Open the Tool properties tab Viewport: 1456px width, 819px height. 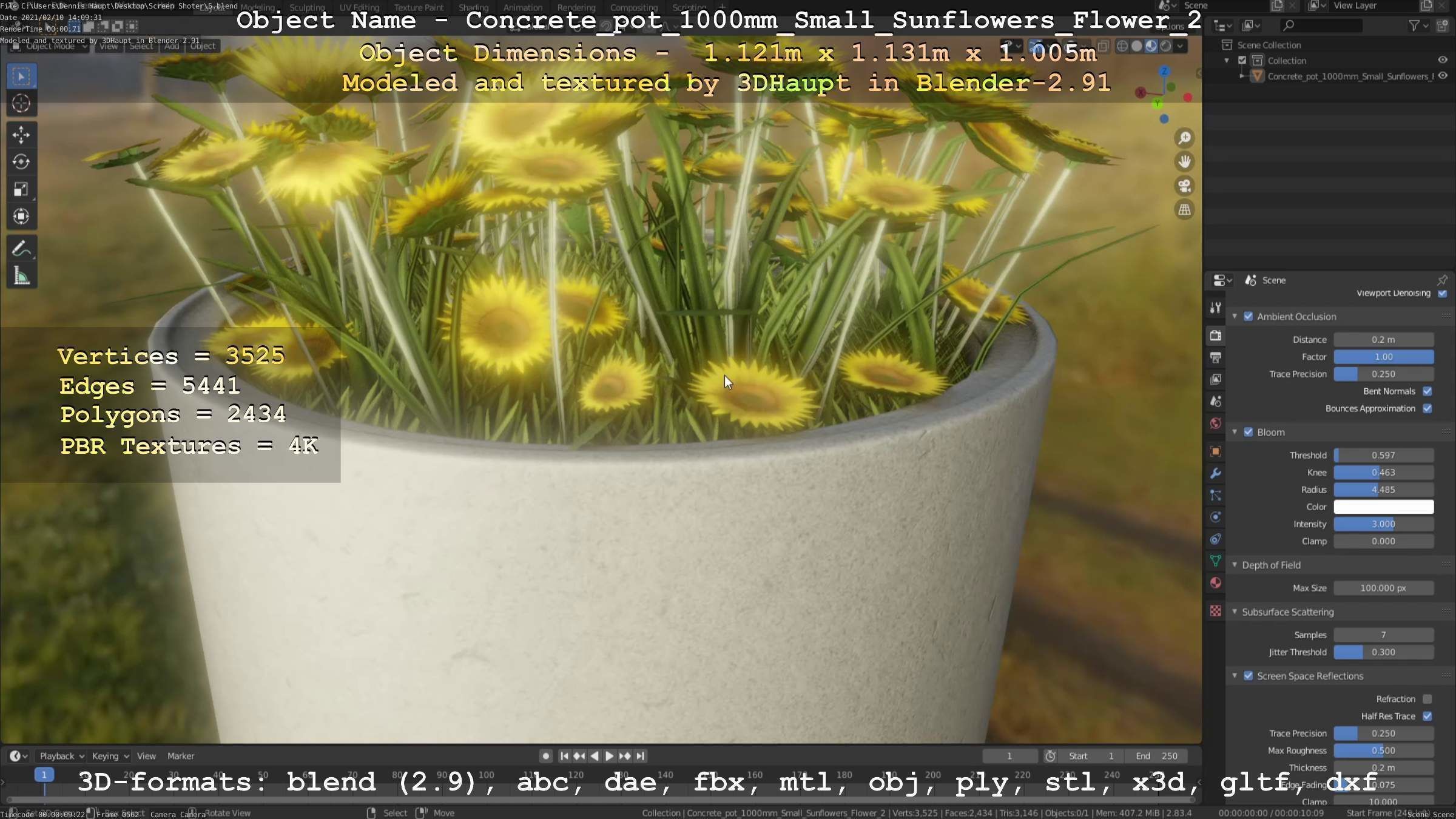(1215, 308)
